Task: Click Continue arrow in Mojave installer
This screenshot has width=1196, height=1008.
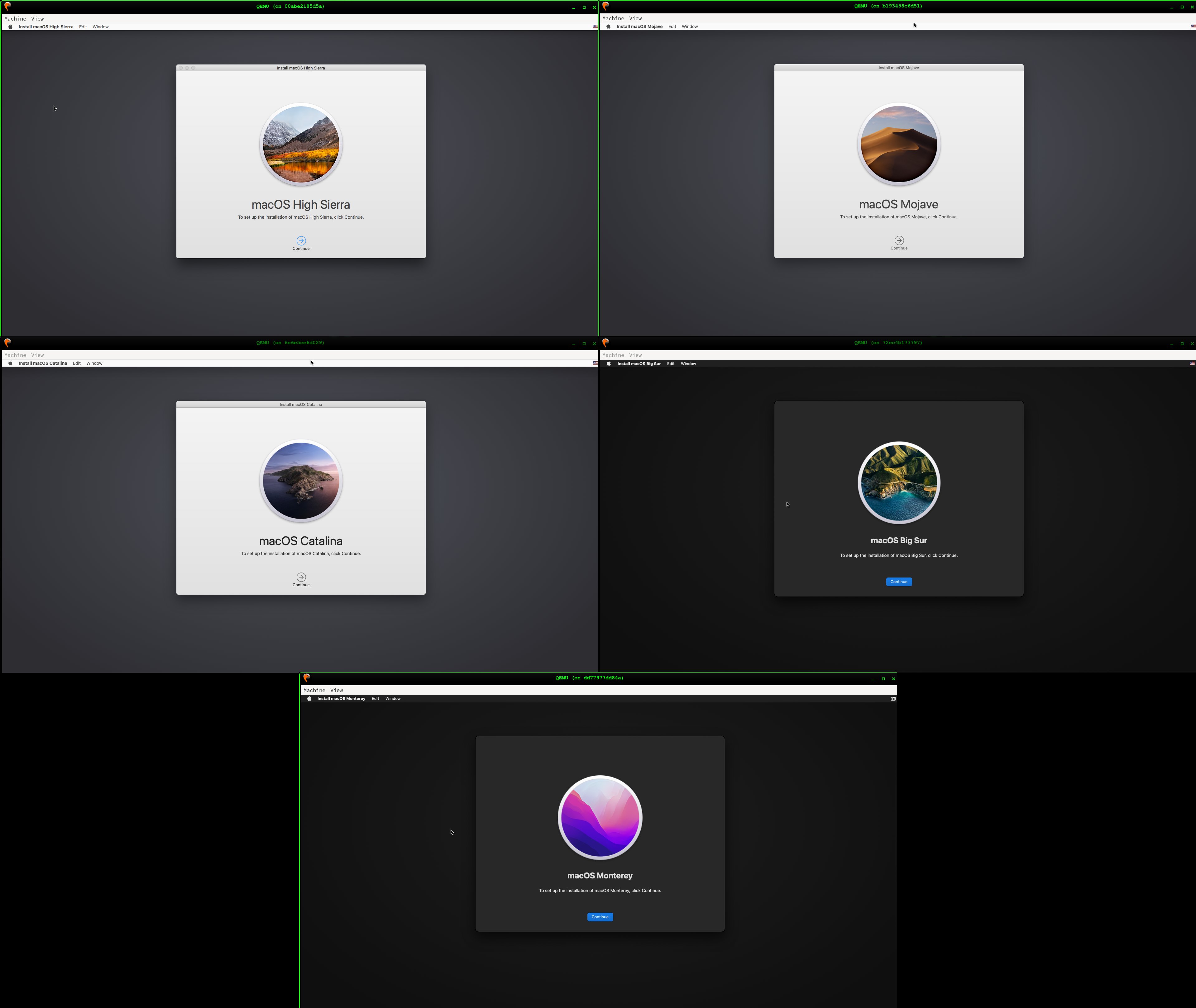Action: pyautogui.click(x=899, y=240)
